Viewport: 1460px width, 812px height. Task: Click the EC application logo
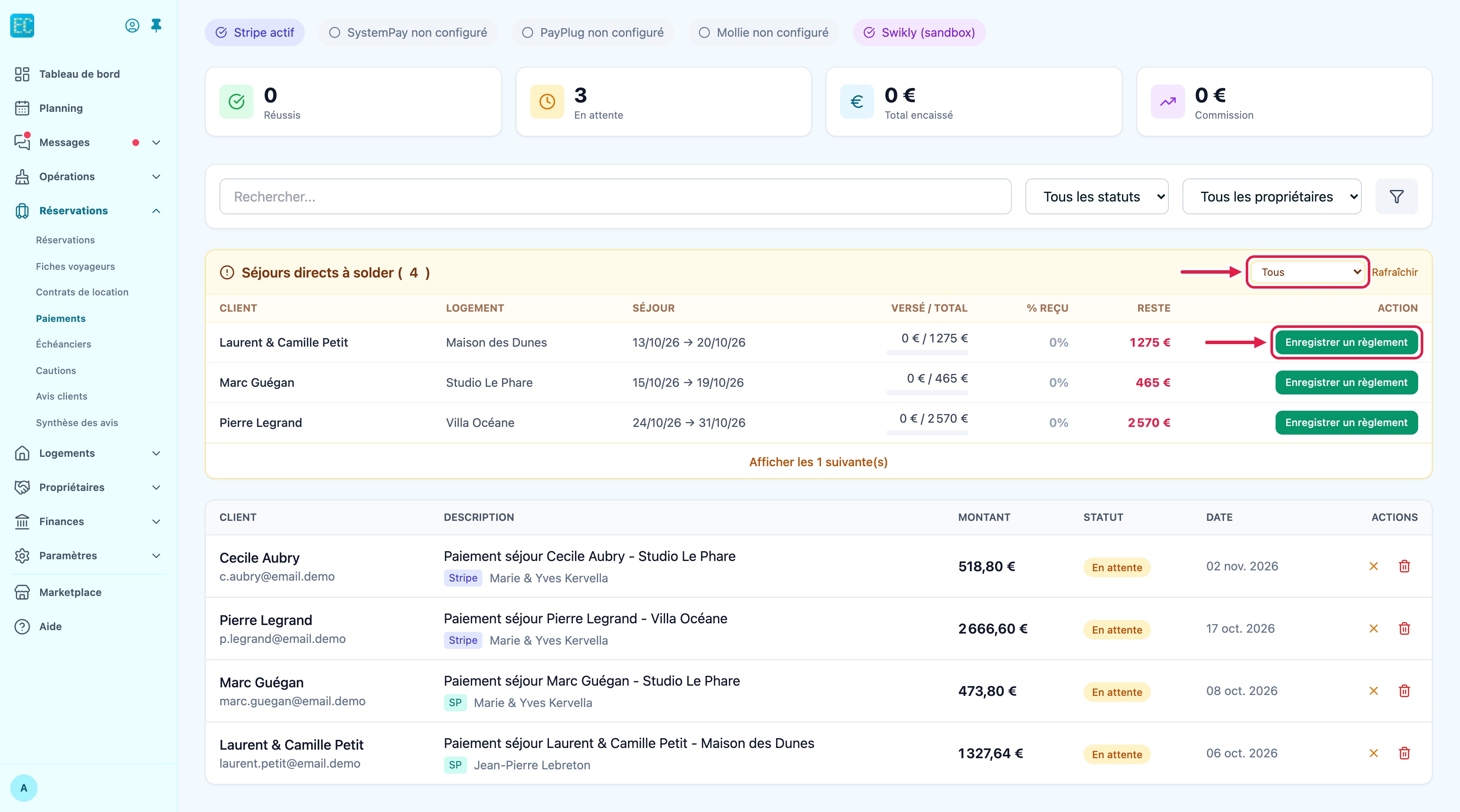point(22,26)
